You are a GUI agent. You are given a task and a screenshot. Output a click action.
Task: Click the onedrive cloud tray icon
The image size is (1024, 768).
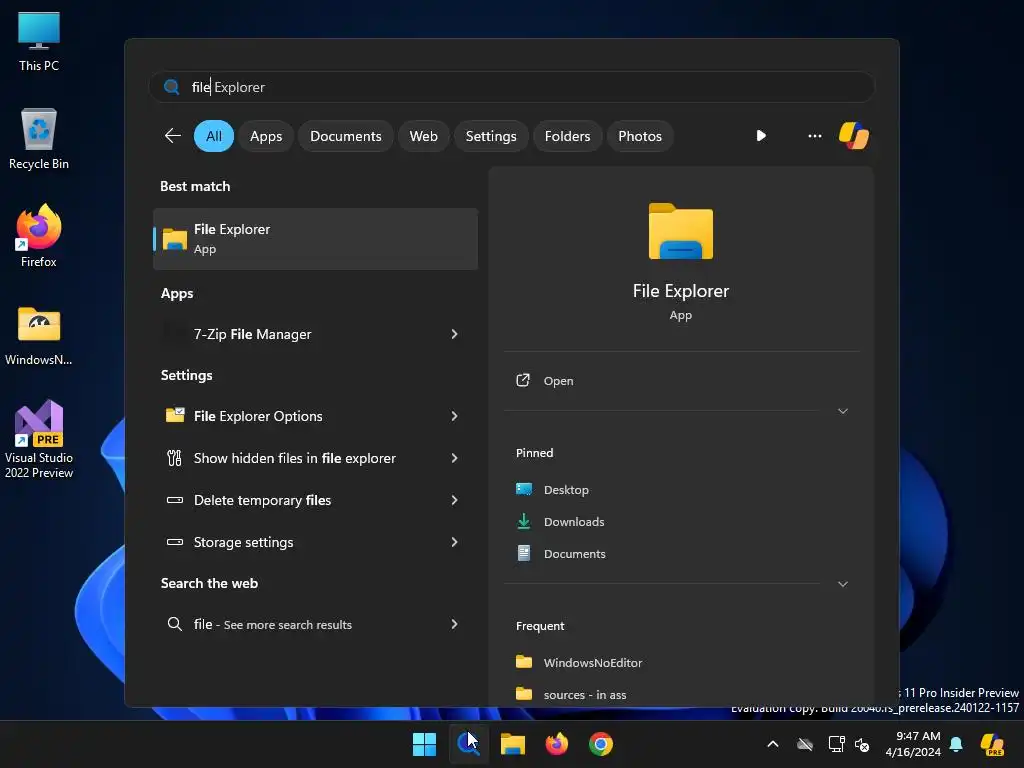tap(805, 744)
